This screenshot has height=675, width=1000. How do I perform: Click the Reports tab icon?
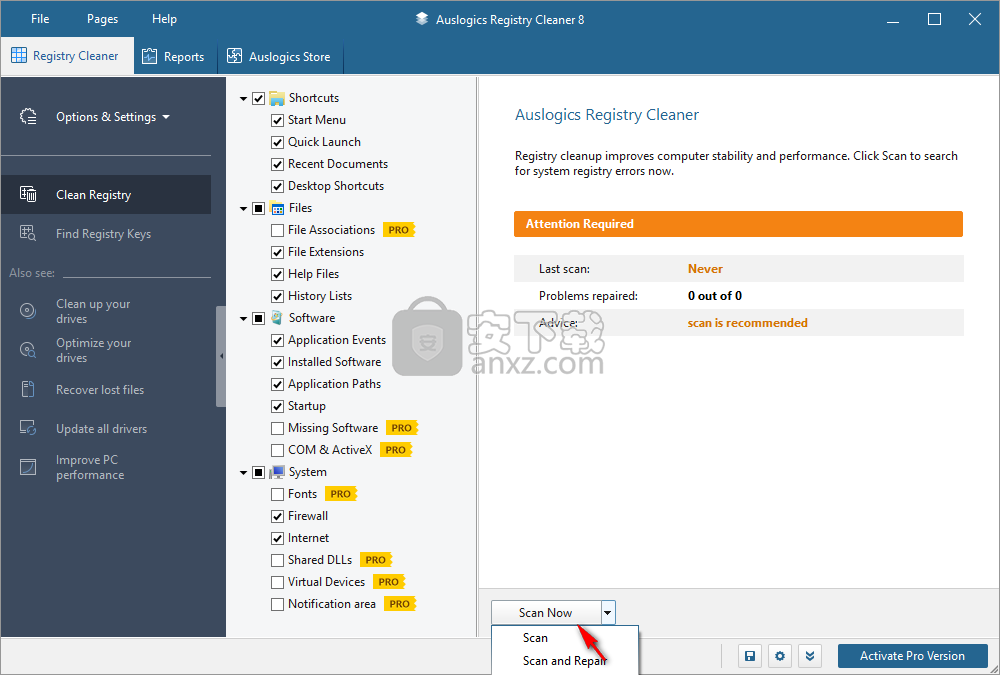tap(149, 56)
